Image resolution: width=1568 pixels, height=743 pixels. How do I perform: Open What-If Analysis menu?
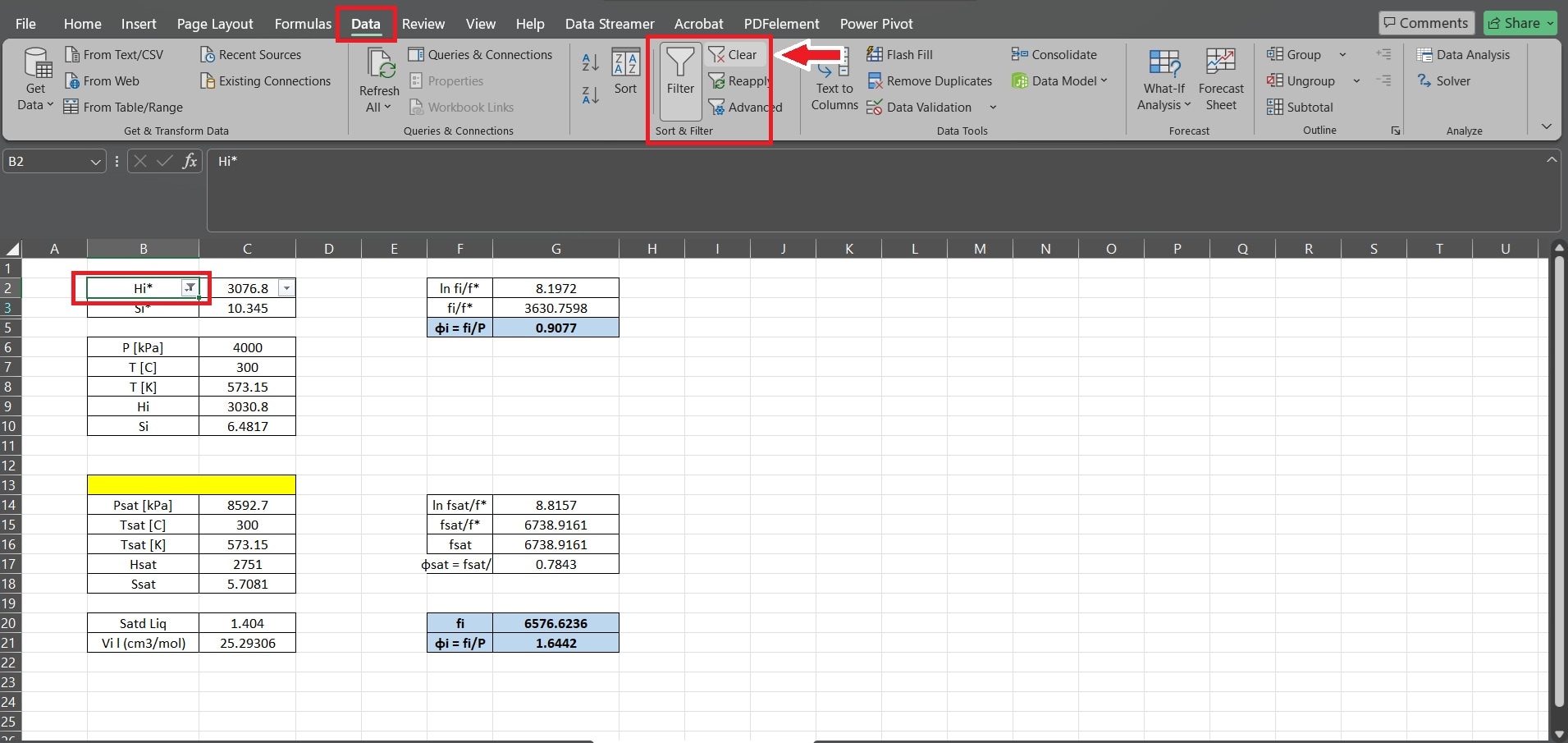1163,80
